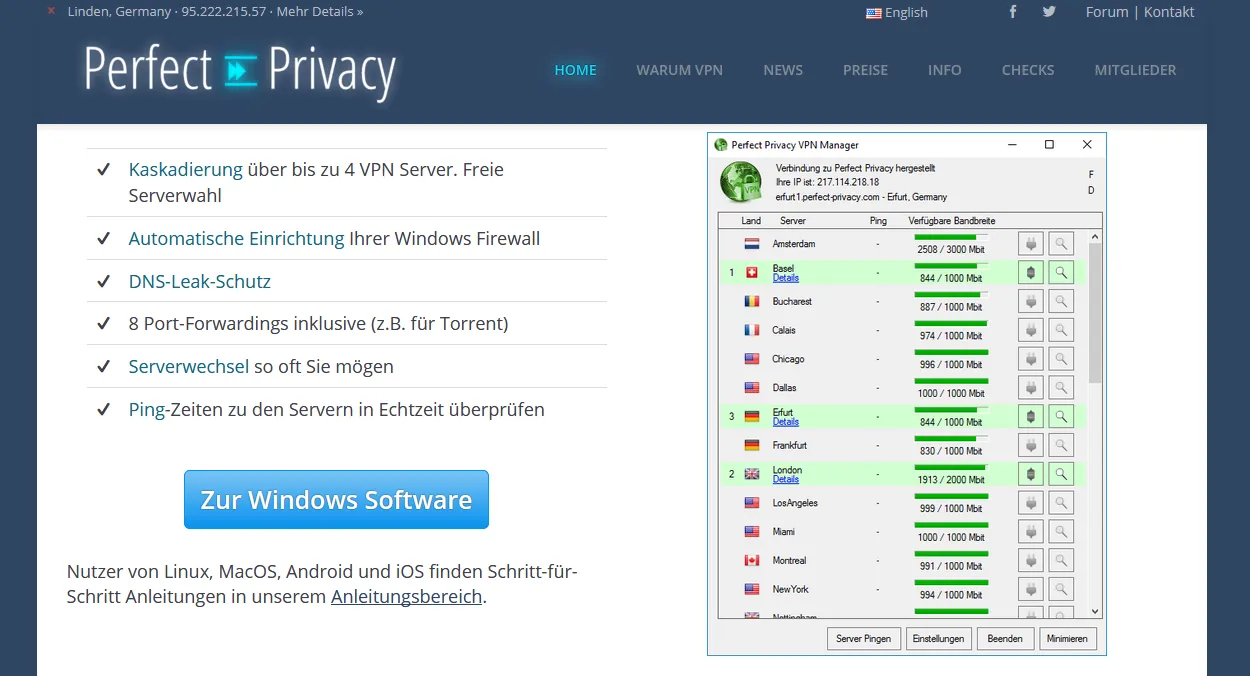1250x676 pixels.
Task: Click the Amsterdam row connect plug icon
Action: point(1031,243)
